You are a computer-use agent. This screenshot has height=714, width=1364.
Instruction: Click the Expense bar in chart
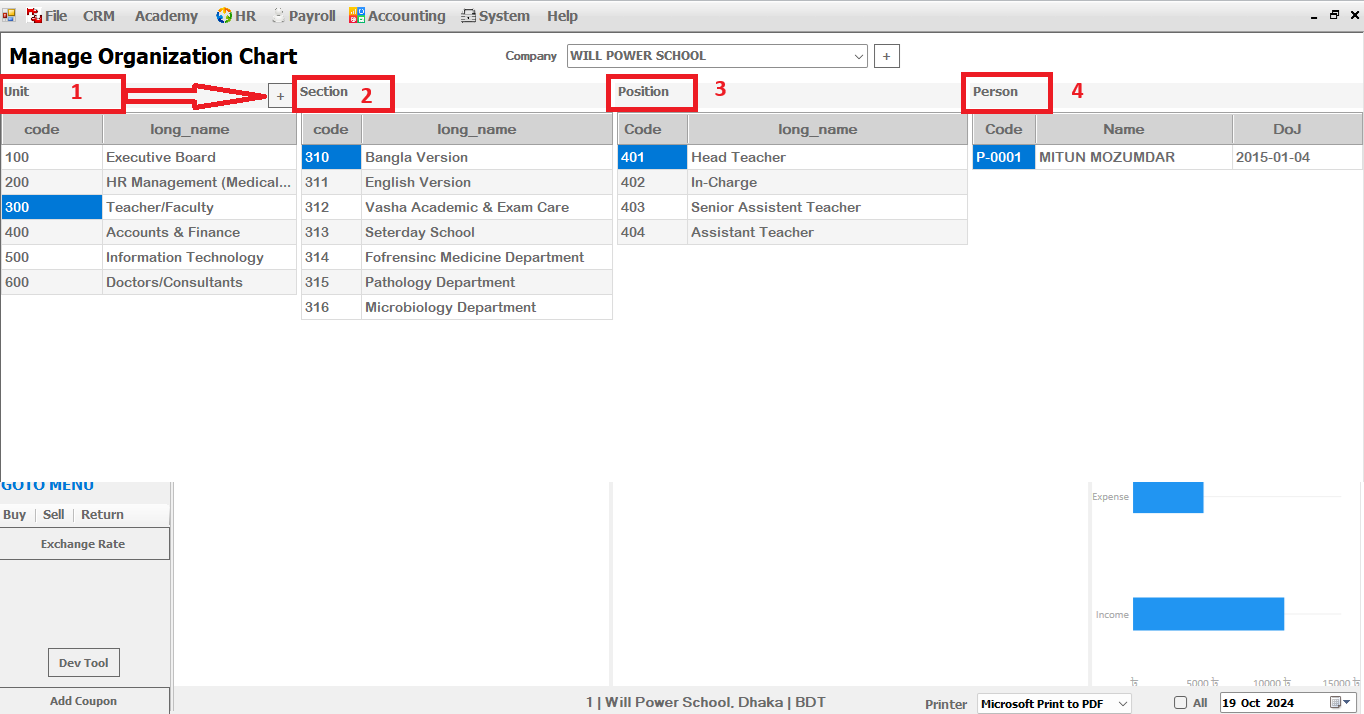1168,497
